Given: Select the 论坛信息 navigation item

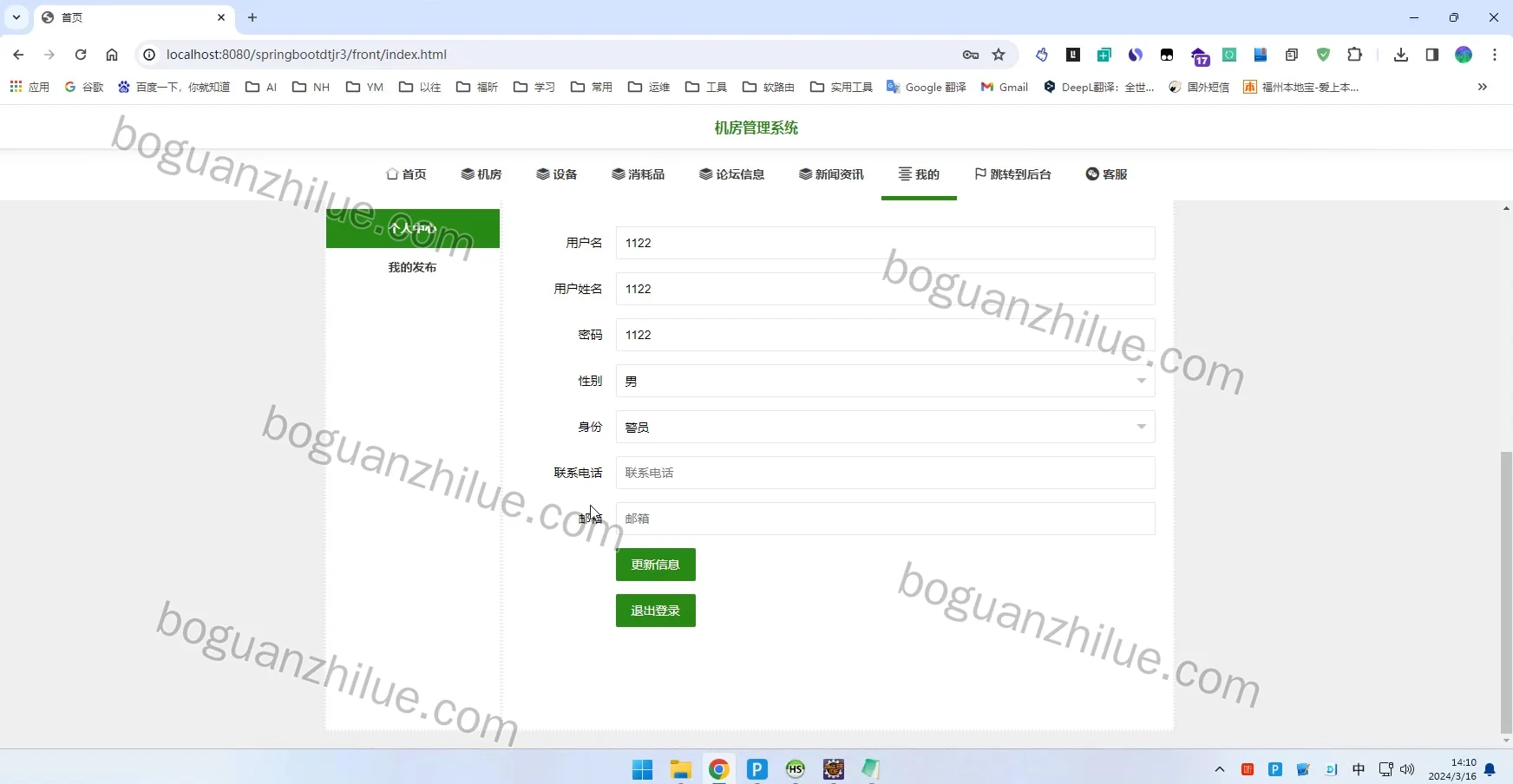Looking at the screenshot, I should click(x=732, y=174).
